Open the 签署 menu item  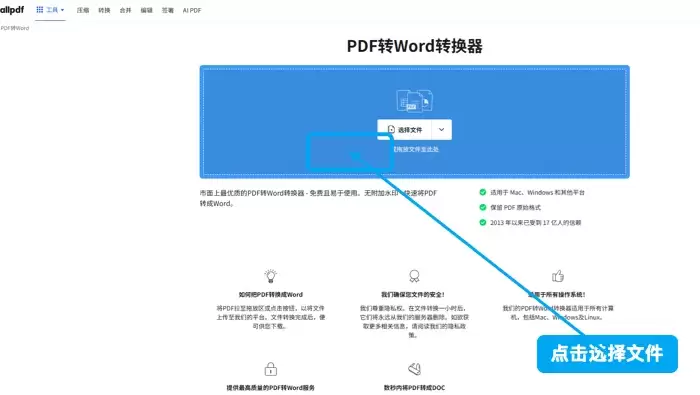pyautogui.click(x=167, y=10)
